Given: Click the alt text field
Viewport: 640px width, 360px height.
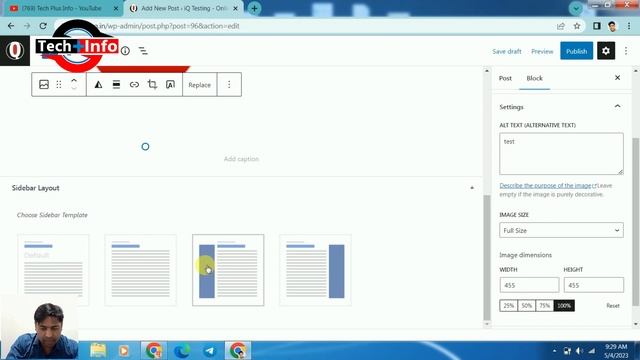Looking at the screenshot, I should pos(561,153).
